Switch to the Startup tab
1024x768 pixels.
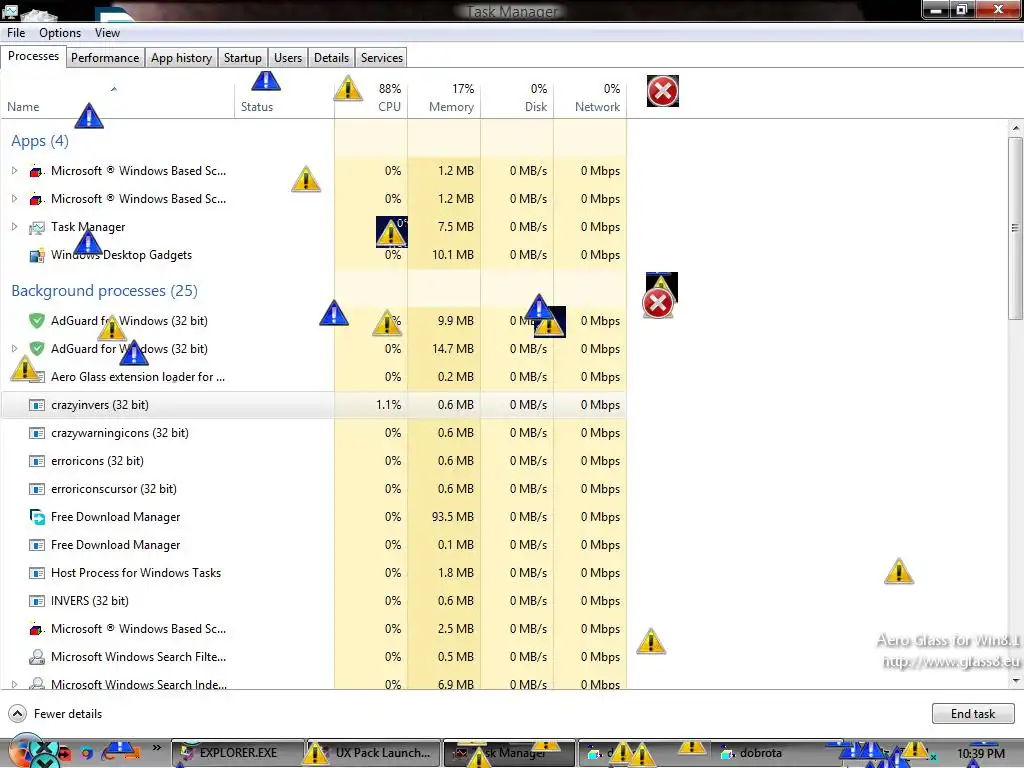click(243, 57)
